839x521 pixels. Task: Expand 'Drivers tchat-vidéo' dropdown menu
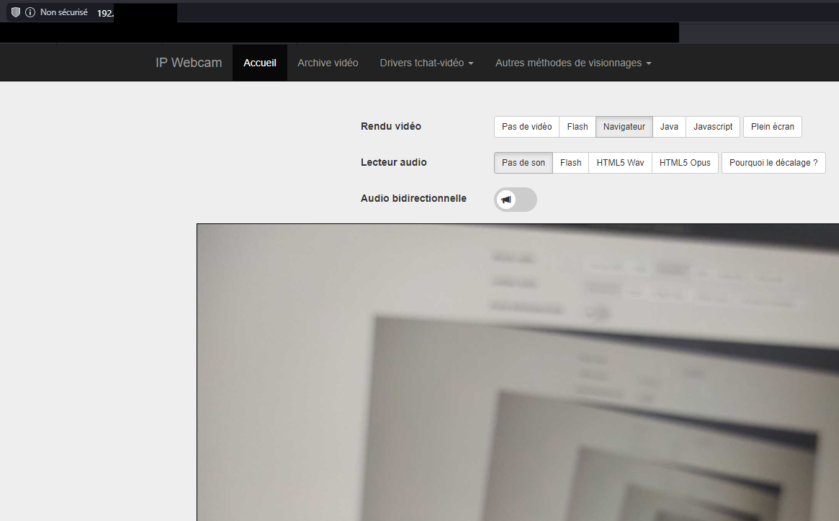(426, 63)
